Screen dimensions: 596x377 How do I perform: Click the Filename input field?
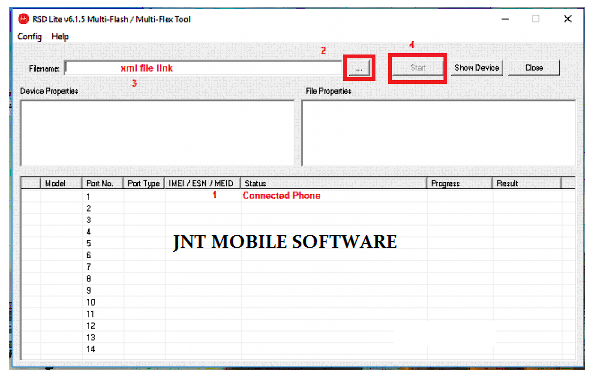click(x=203, y=68)
